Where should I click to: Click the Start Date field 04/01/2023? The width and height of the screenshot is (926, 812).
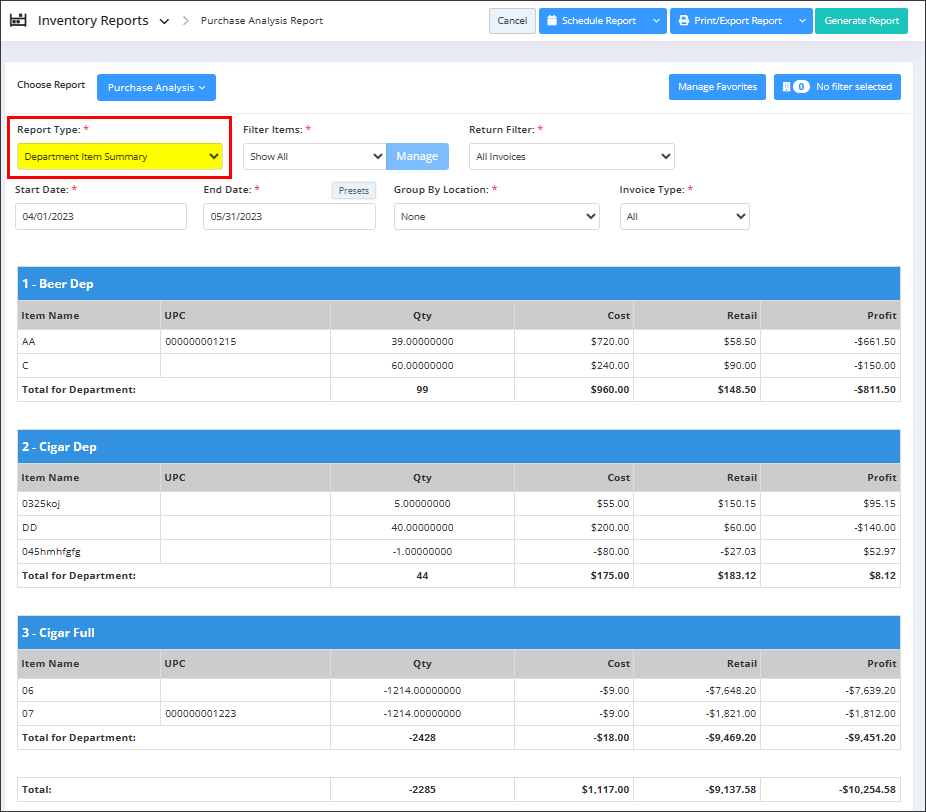(101, 217)
